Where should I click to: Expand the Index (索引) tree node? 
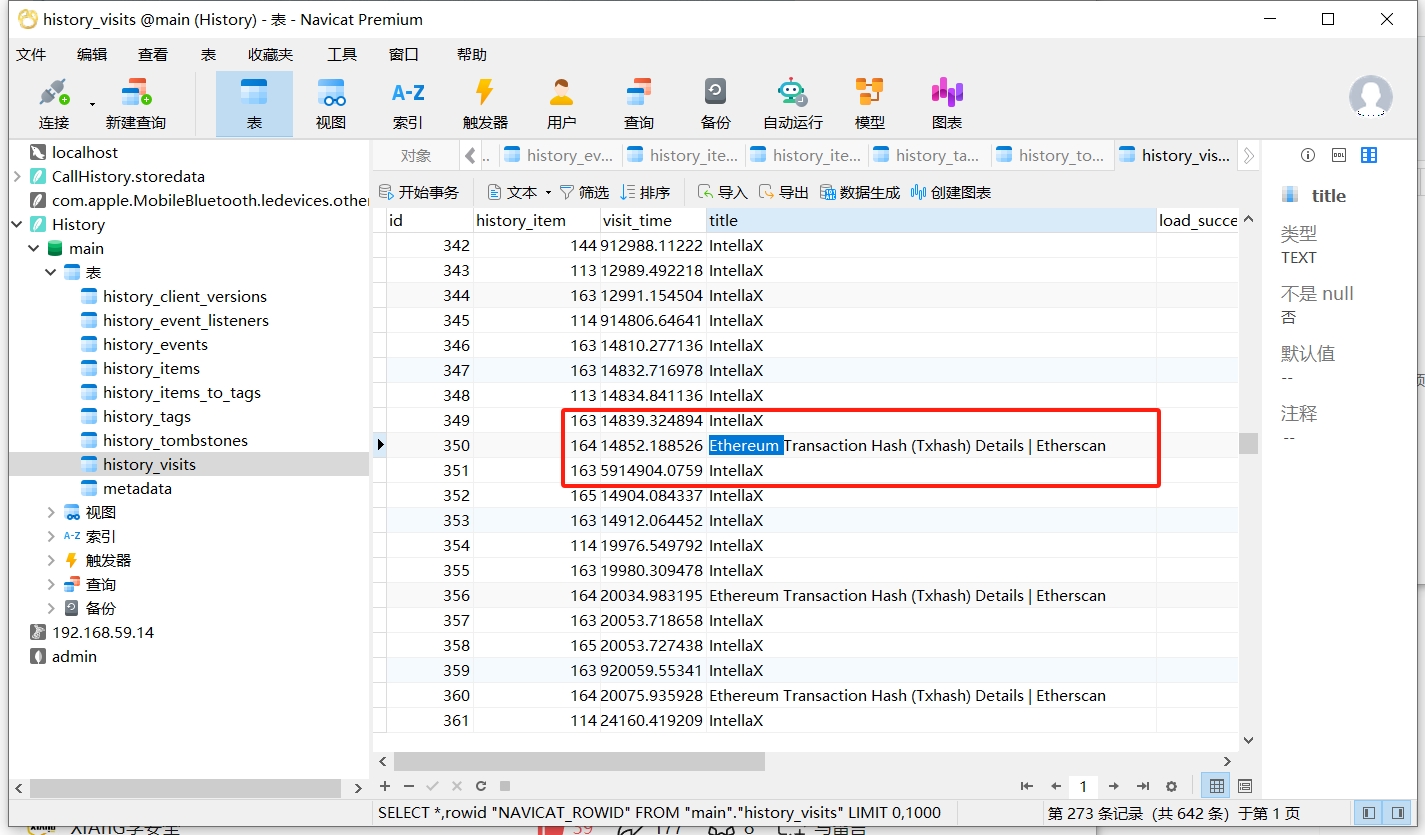tap(51, 536)
